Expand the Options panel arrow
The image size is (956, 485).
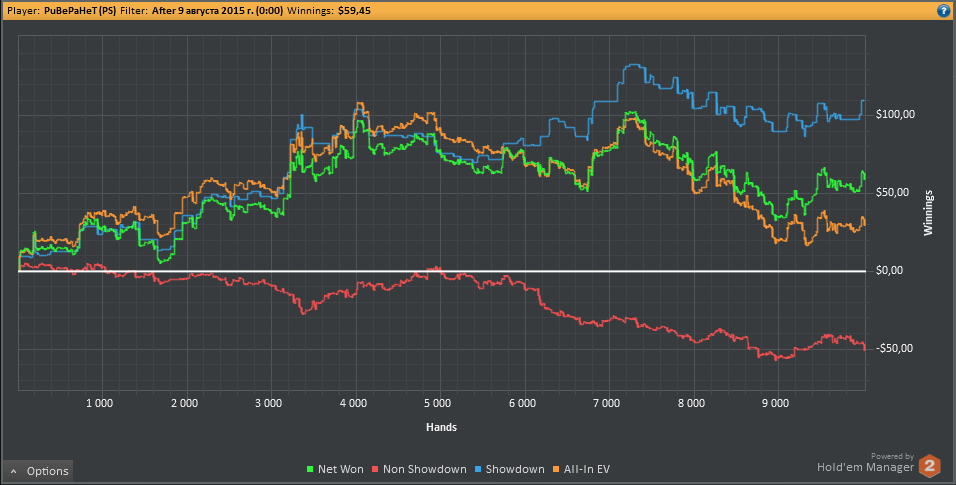point(14,471)
